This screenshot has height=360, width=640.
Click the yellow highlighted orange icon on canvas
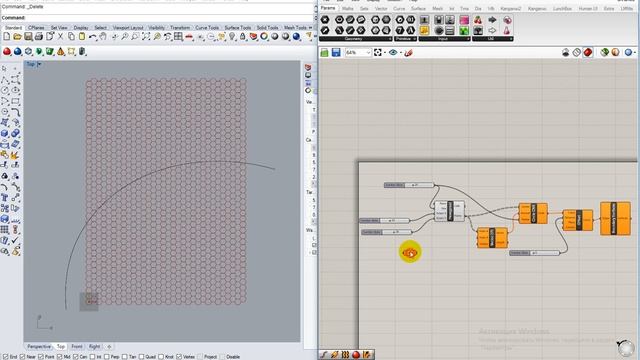[410, 253]
